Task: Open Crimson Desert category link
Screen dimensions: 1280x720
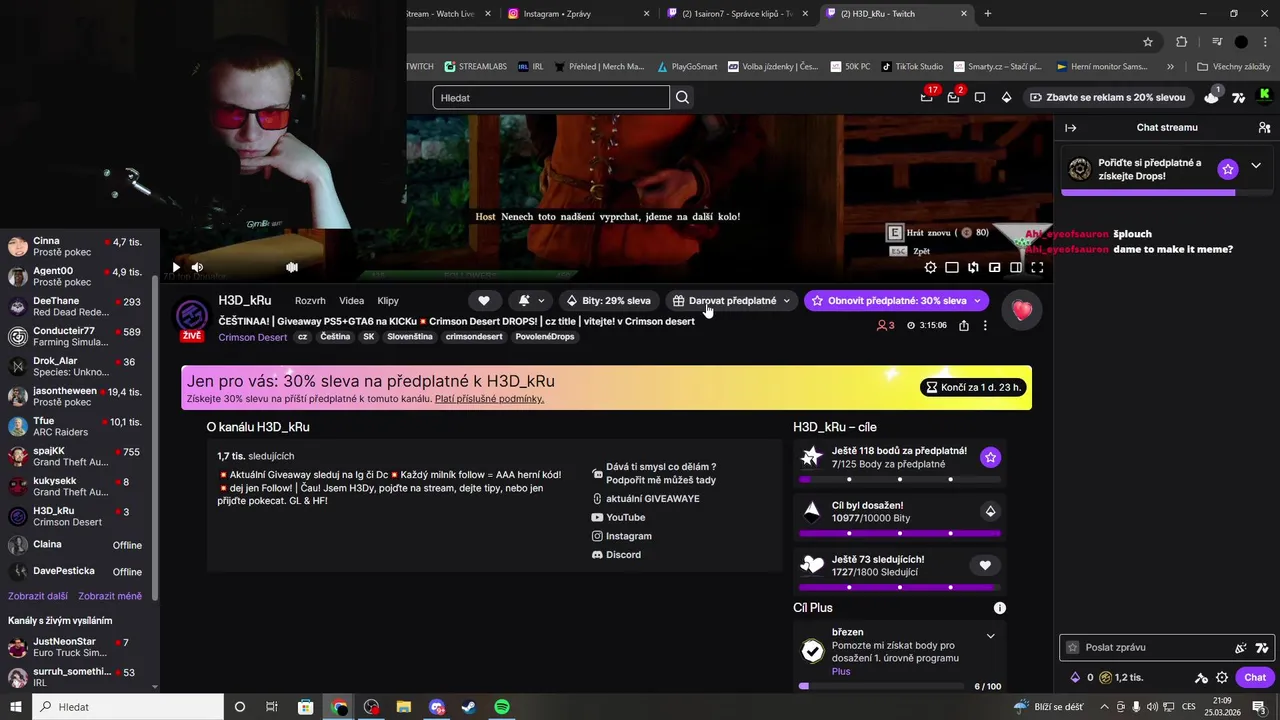Action: [253, 337]
